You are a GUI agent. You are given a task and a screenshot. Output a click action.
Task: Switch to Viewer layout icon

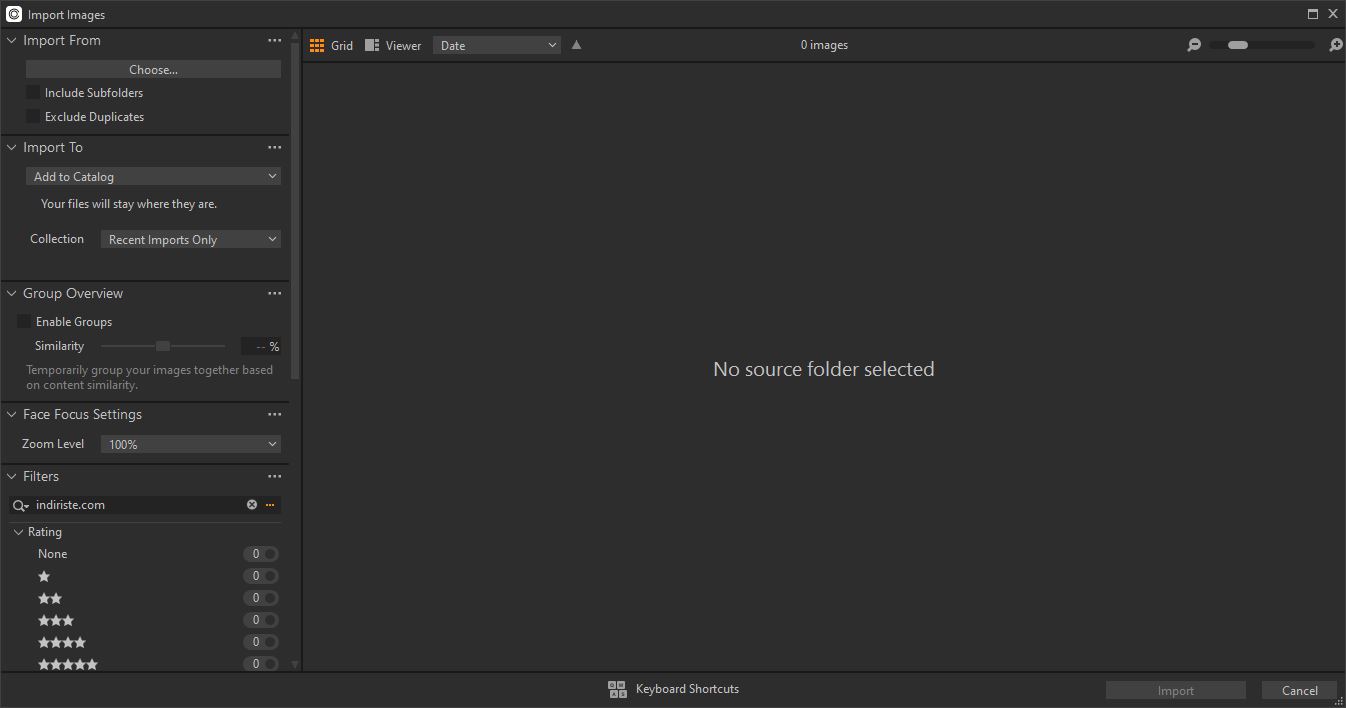click(372, 45)
